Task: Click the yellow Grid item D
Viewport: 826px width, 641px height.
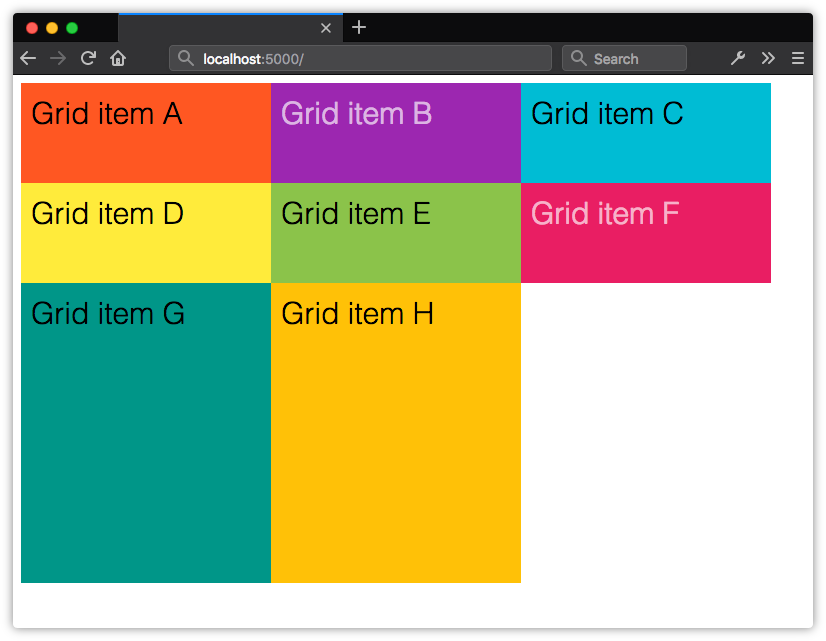Action: tap(146, 233)
